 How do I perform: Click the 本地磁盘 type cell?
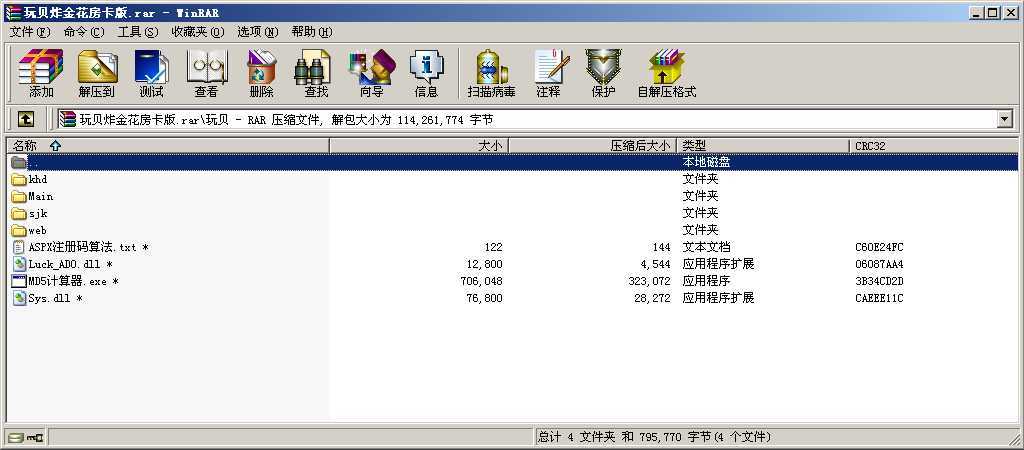[x=707, y=162]
